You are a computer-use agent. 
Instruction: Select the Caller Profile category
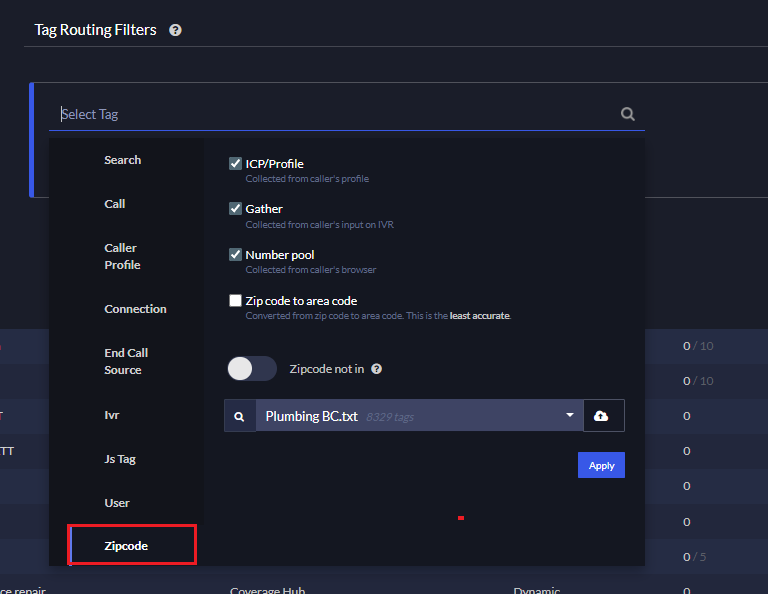[122, 256]
